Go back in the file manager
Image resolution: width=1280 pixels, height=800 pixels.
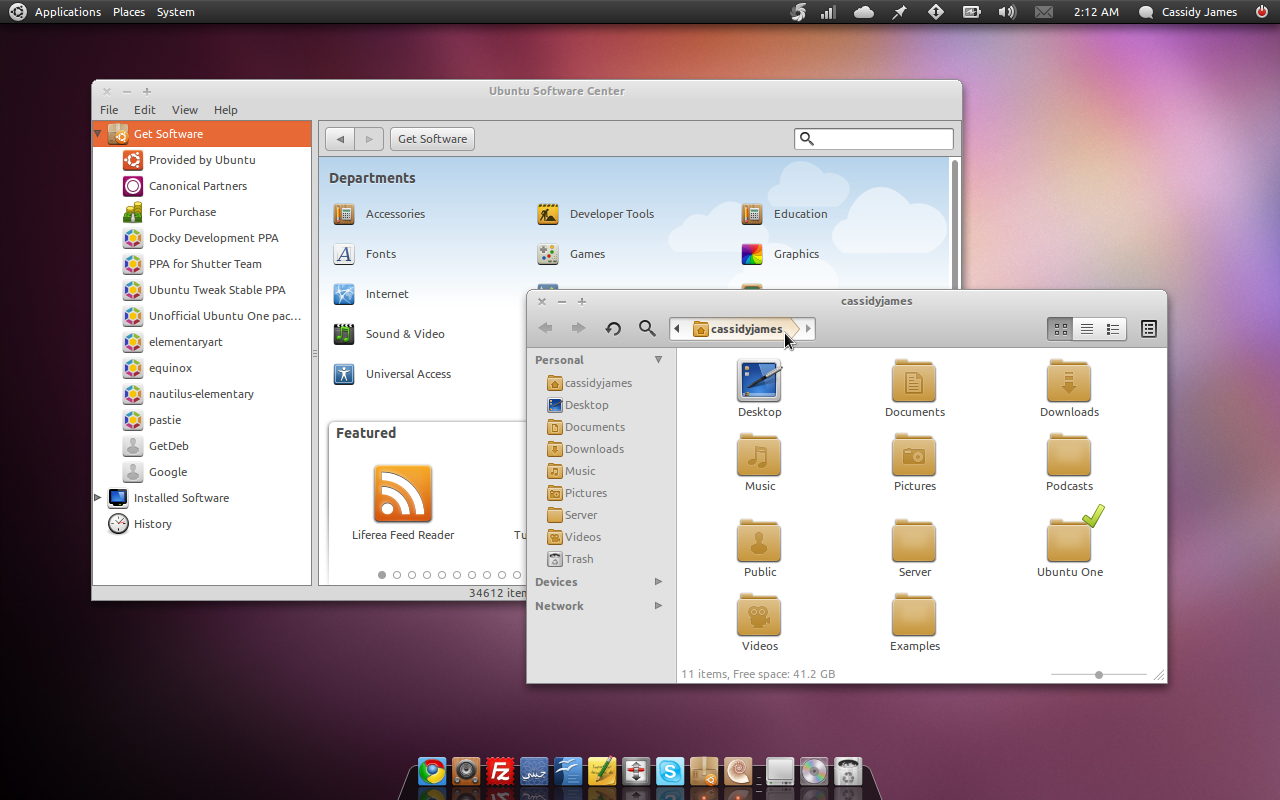(546, 328)
